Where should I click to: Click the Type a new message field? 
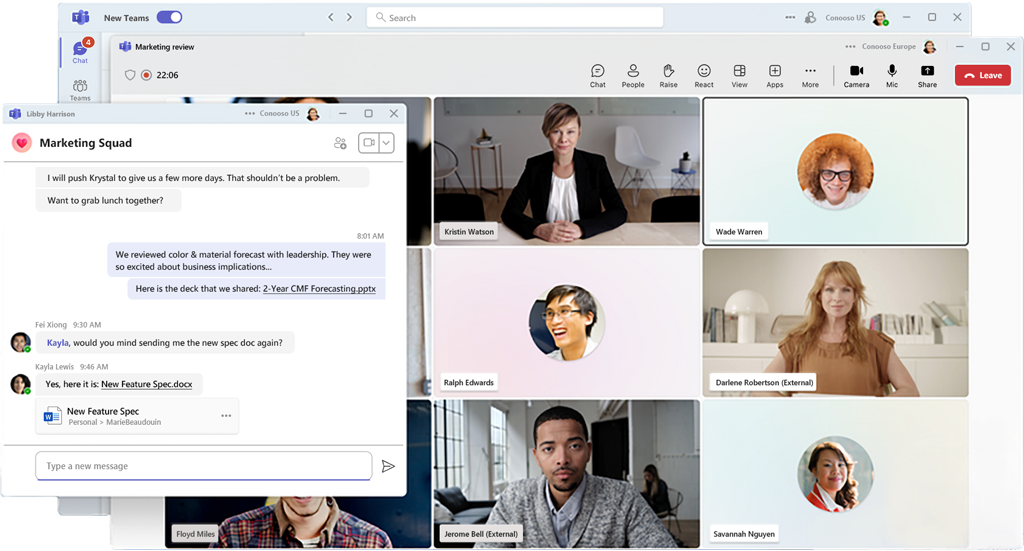pos(203,466)
